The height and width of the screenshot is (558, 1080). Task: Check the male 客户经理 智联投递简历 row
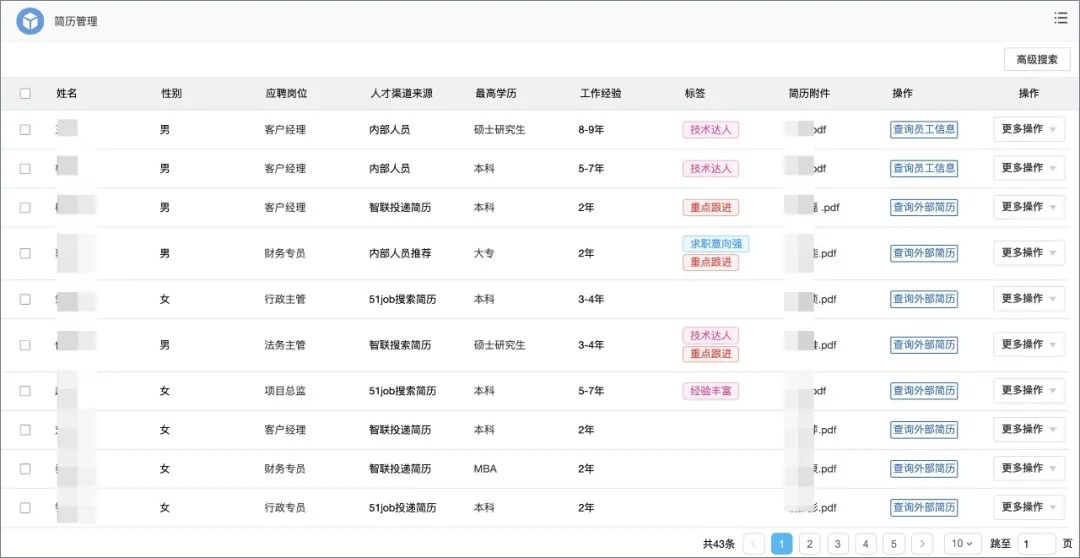tap(25, 207)
